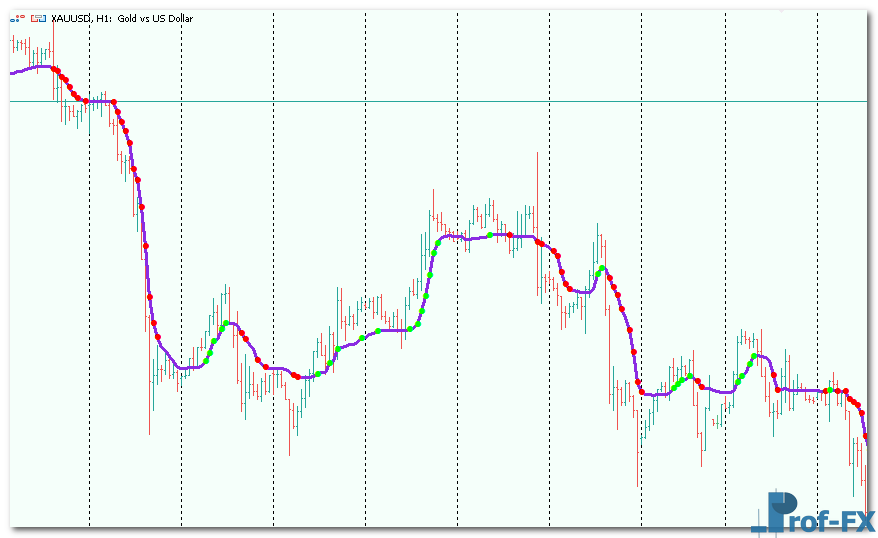Click the rightmost green dot on the purple line
The image size is (878, 538).
[829, 389]
